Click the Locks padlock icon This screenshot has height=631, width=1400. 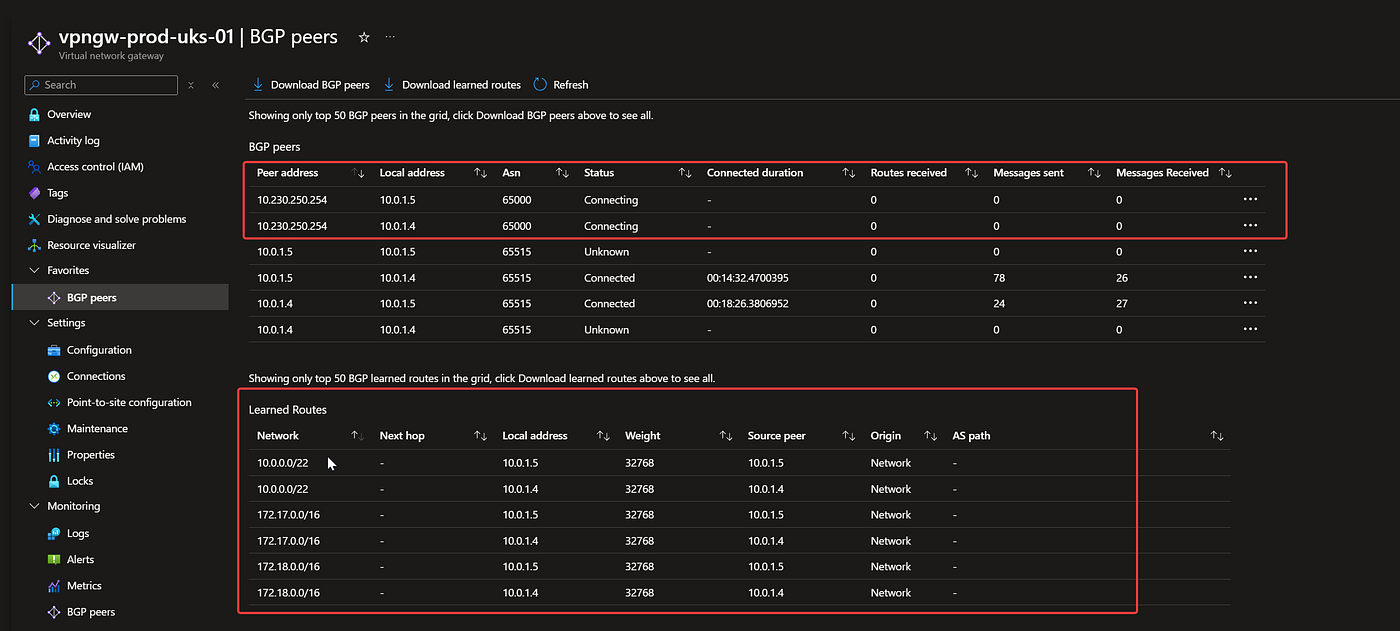pyautogui.click(x=54, y=481)
